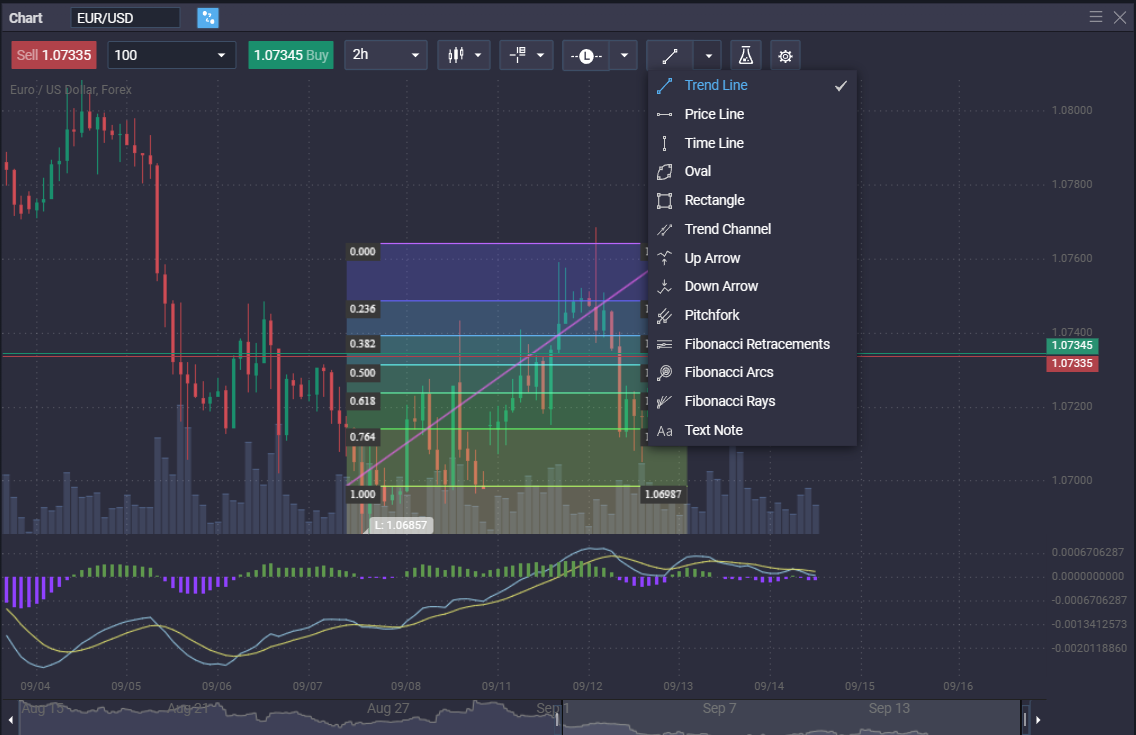
Task: Open the indicators flask icon
Action: 746,56
